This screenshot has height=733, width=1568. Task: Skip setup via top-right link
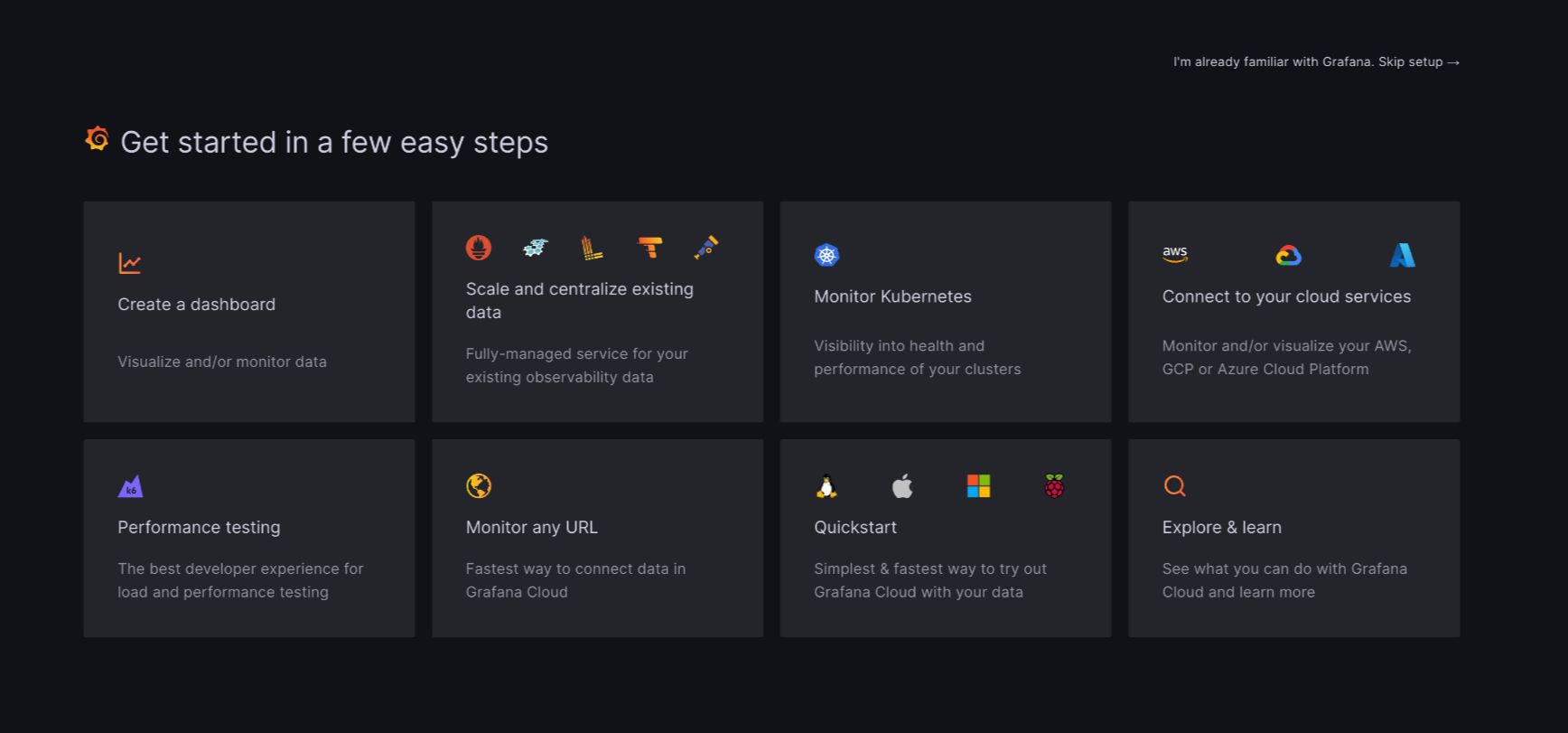1316,61
